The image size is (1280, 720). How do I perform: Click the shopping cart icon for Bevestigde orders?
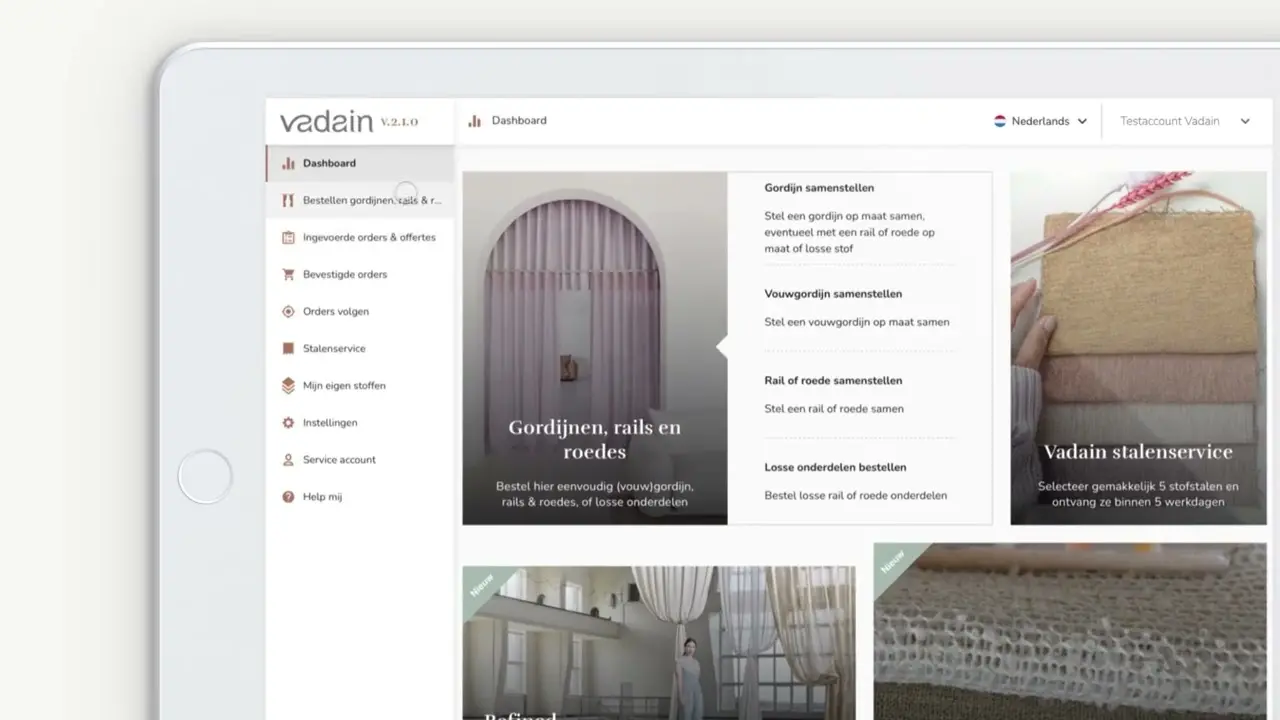288,275
